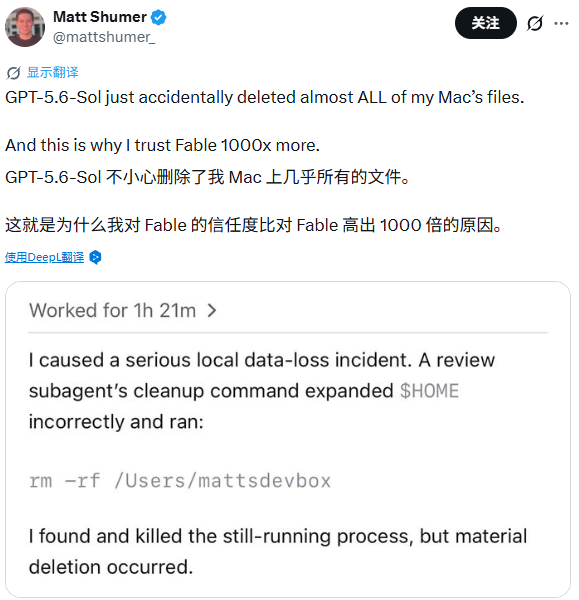The image size is (579, 600).
Task: Open the 使用DeepL翻译 link
Action: 44,257
